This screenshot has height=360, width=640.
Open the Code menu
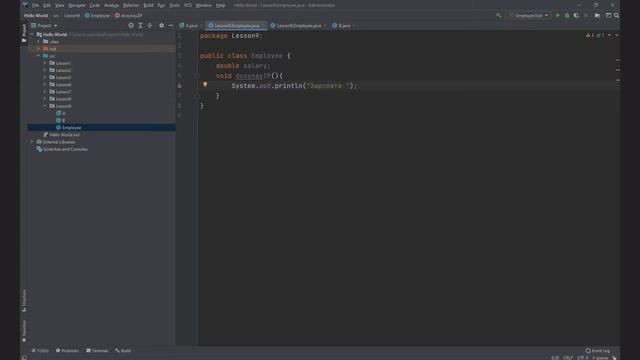click(95, 5)
